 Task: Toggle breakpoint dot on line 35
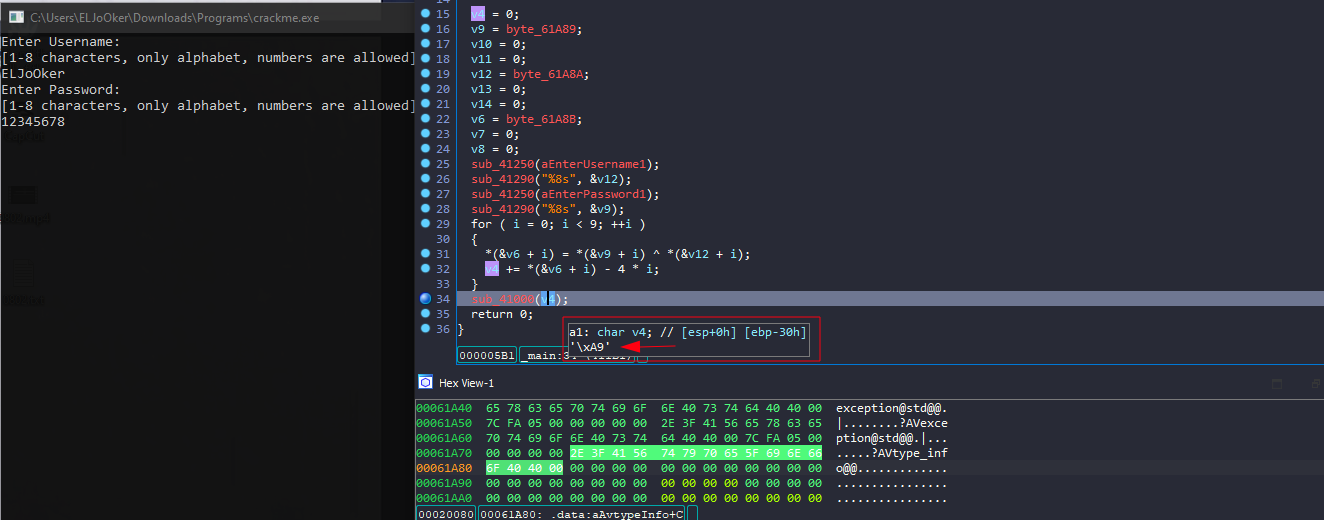point(426,314)
